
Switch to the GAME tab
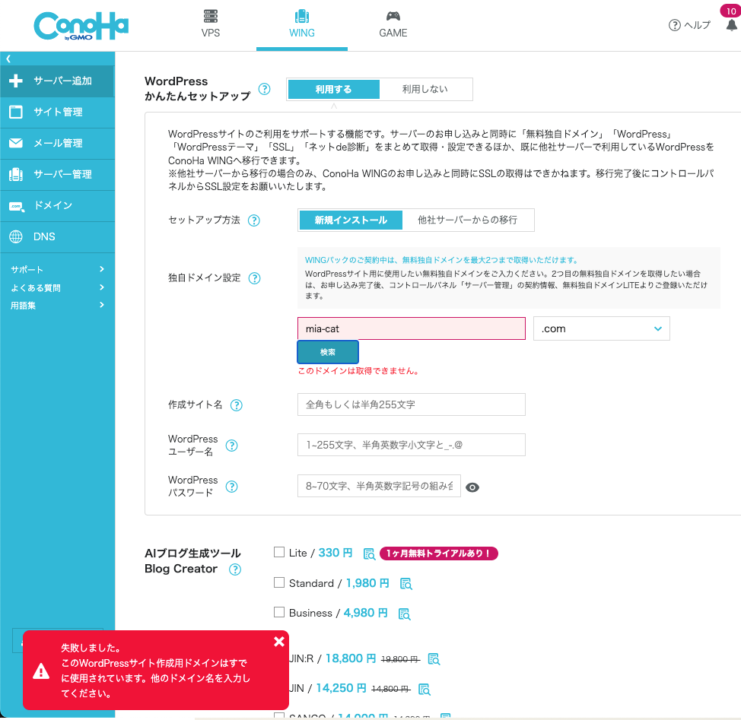point(393,24)
